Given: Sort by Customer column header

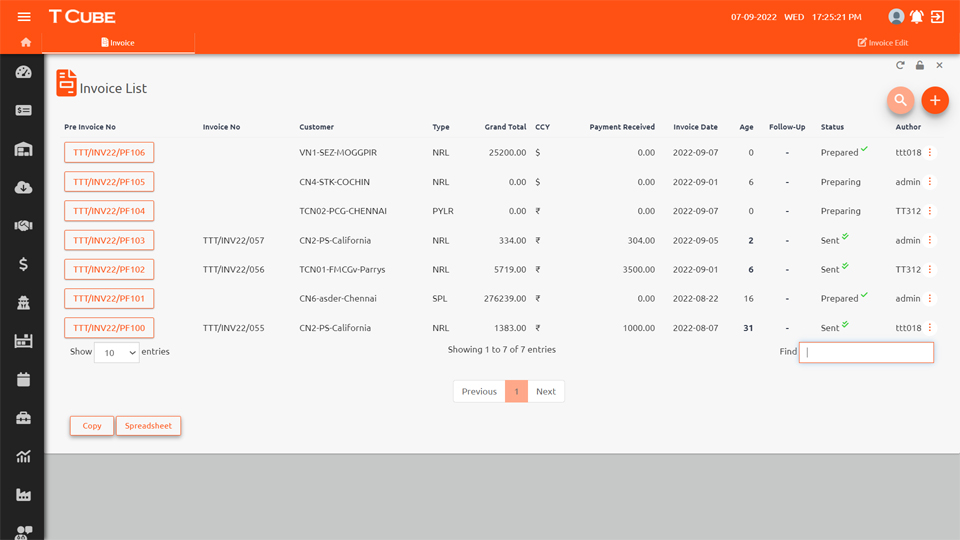Looking at the screenshot, I should coord(317,127).
